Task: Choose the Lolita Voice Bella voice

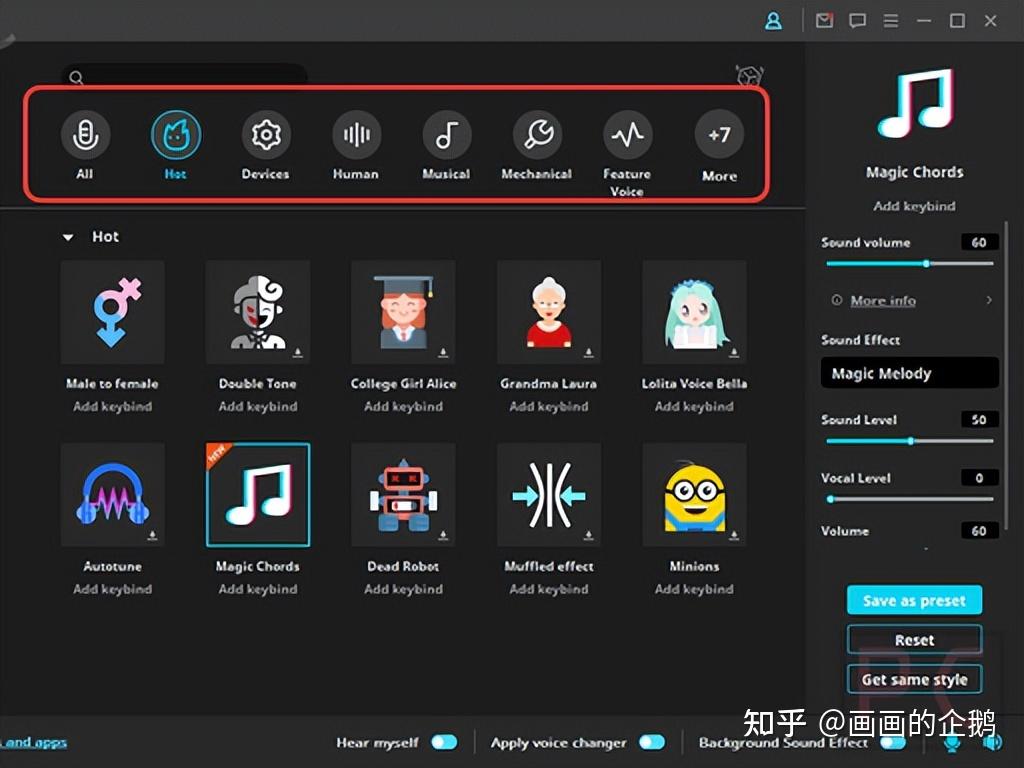Action: [x=694, y=312]
